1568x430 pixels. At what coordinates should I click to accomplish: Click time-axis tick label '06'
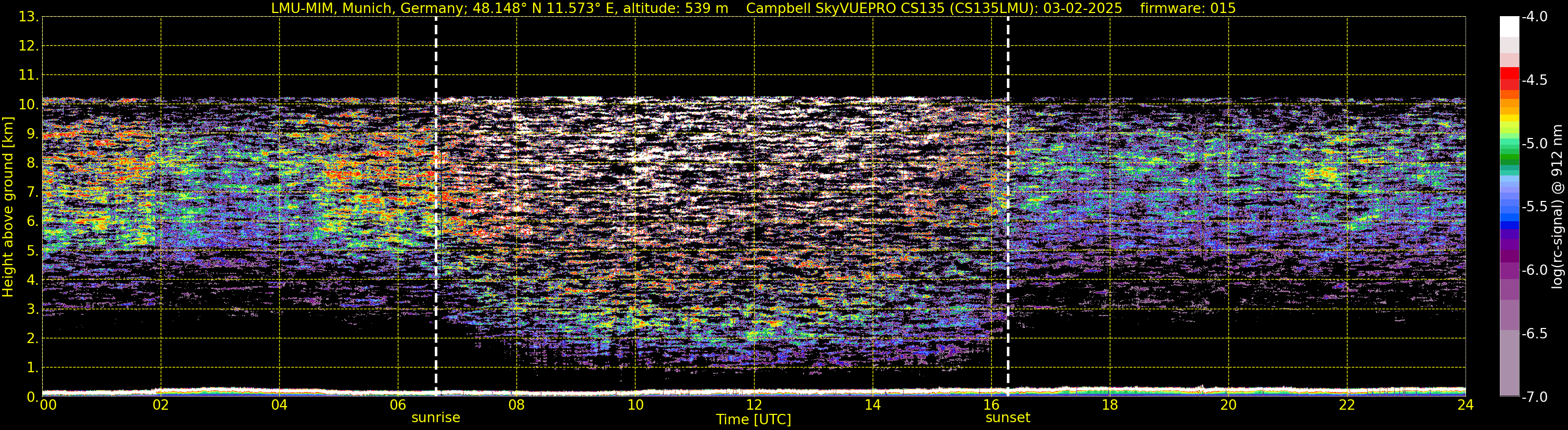pos(398,404)
